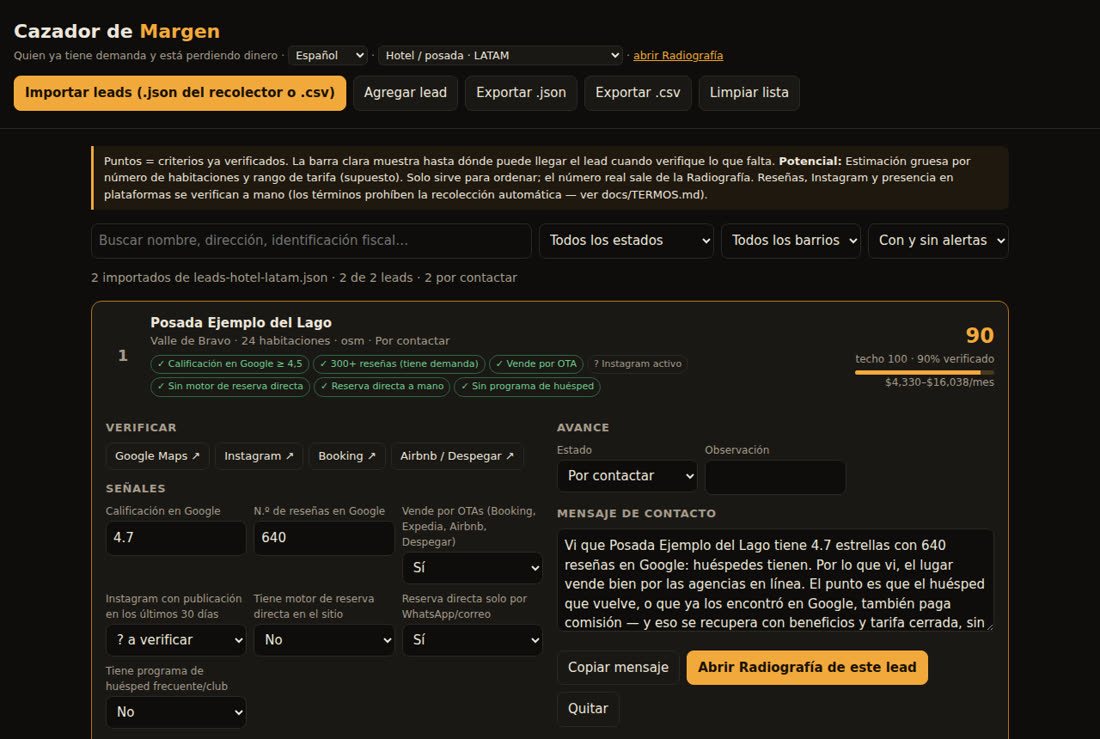Click the Vende por OTA tag
The height and width of the screenshot is (739, 1100).
[x=537, y=364]
